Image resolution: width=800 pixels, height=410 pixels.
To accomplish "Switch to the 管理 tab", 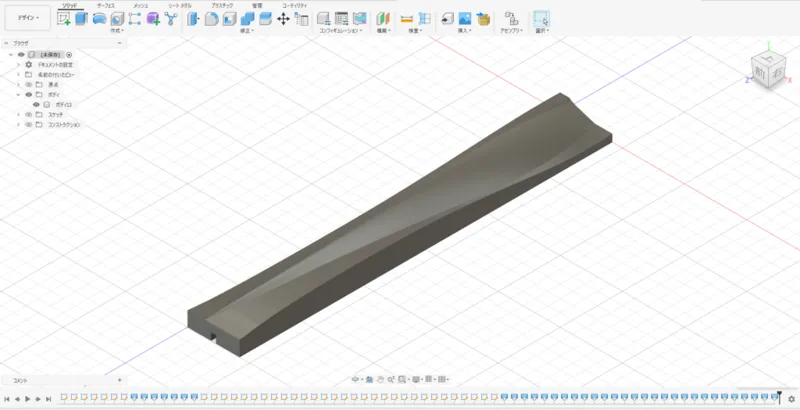I will point(257,5).
